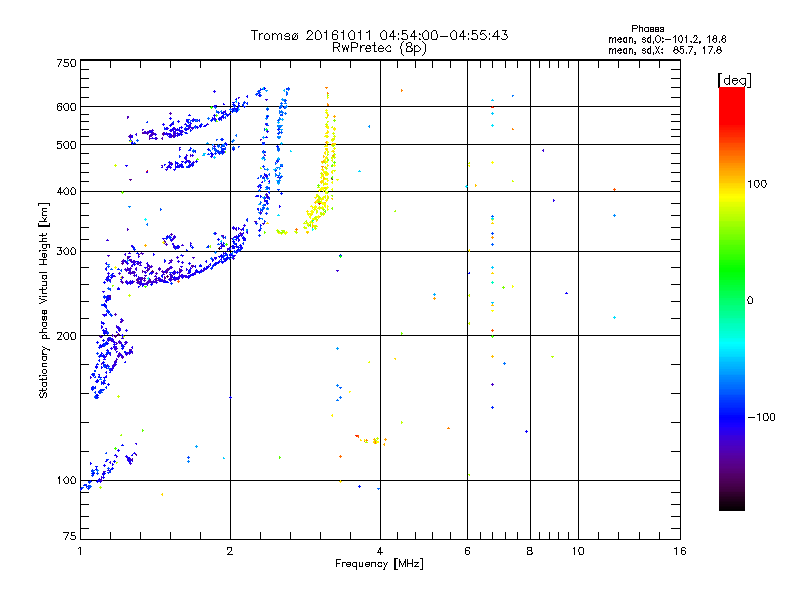Click the plot title 'Tromsø 20161011 04:54:00-04:55:43'
Screen dimensions: 800x600
click(380, 35)
